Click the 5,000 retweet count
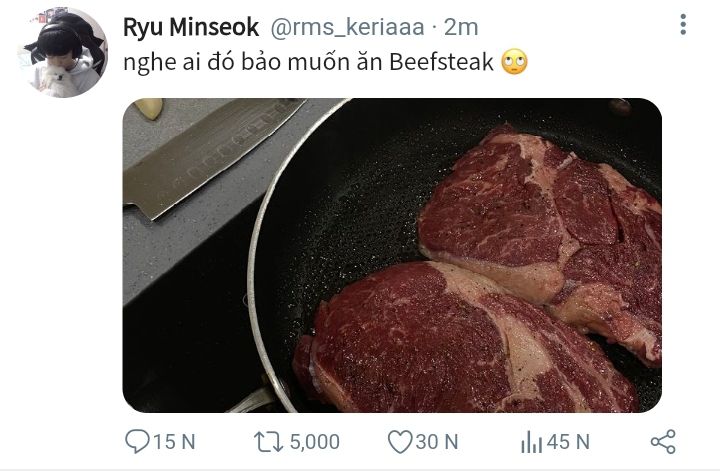This screenshot has width=720, height=474. 315,441
